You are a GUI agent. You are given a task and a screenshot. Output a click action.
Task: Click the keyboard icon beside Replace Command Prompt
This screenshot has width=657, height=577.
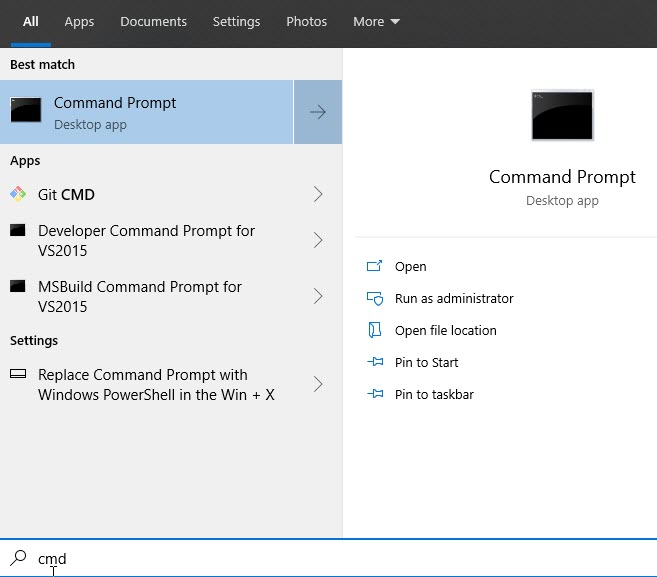coord(18,373)
